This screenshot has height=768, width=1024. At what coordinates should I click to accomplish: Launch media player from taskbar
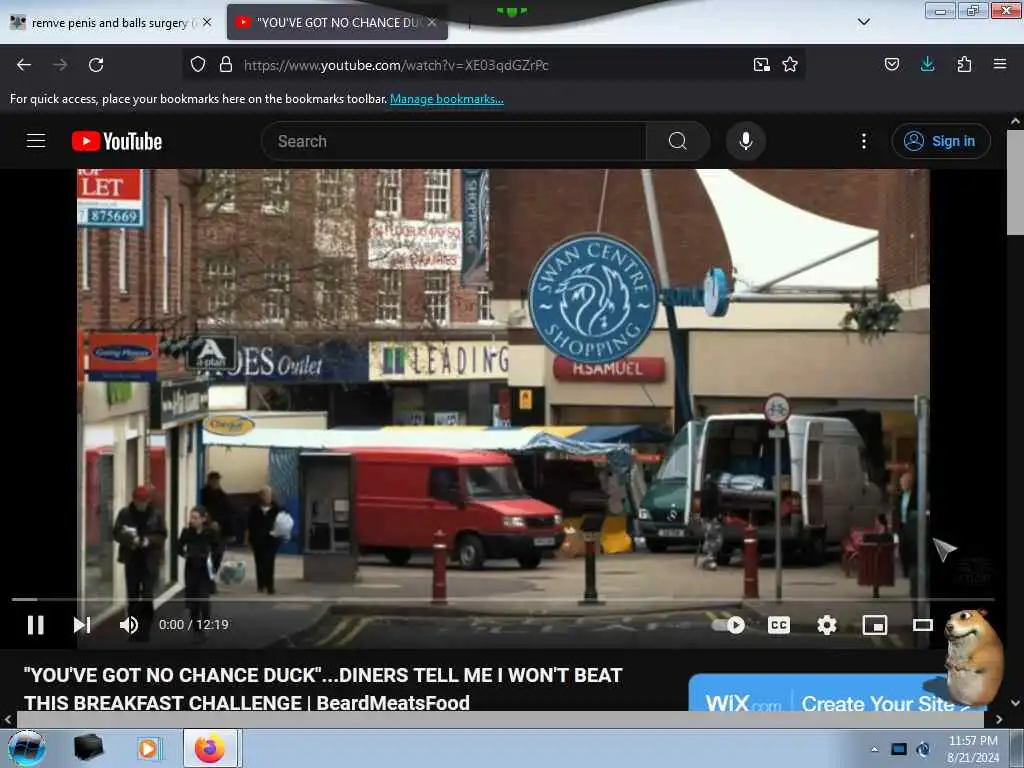(149, 748)
